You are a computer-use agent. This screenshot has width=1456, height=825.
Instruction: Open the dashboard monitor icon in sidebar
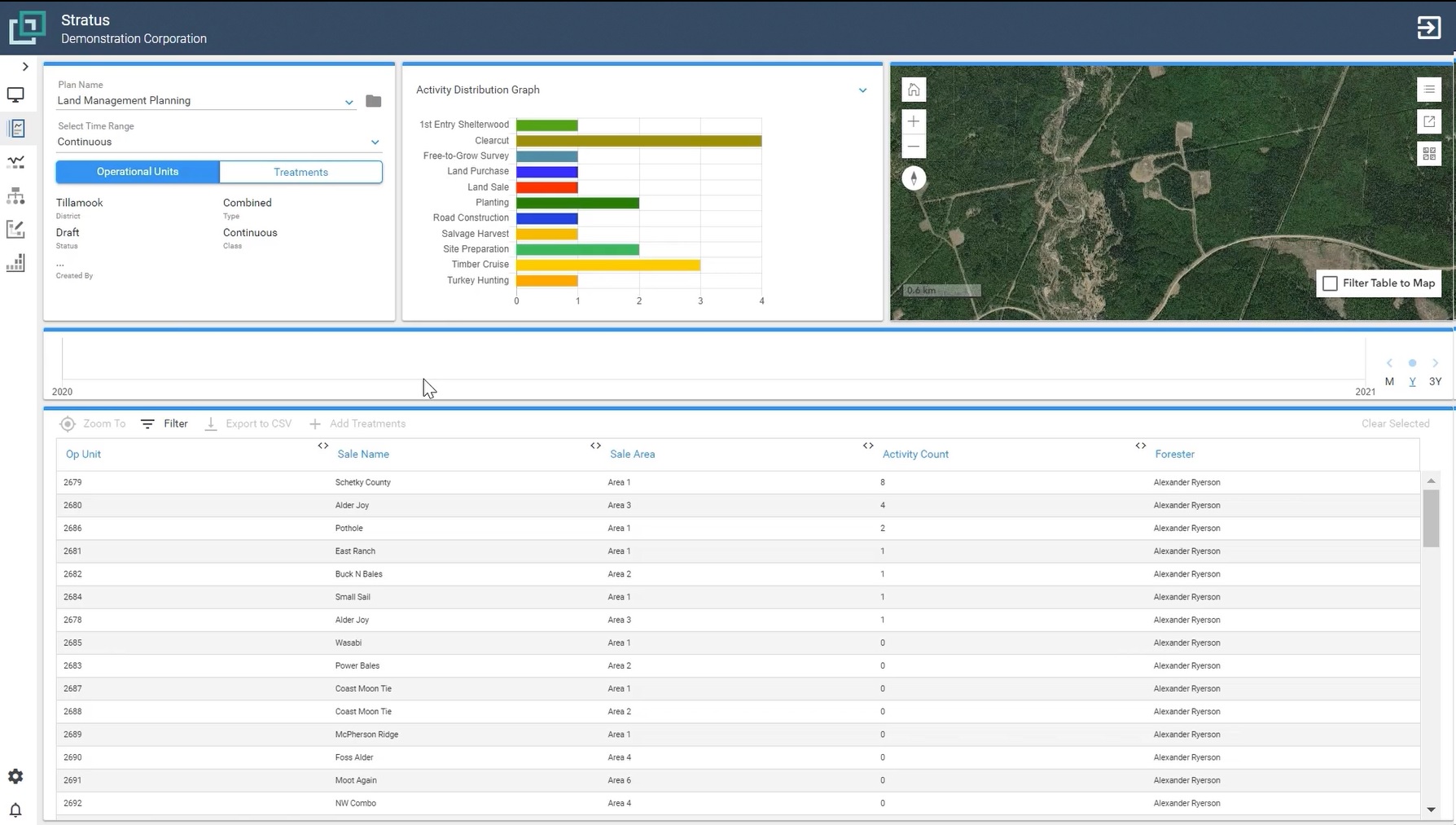pos(15,94)
